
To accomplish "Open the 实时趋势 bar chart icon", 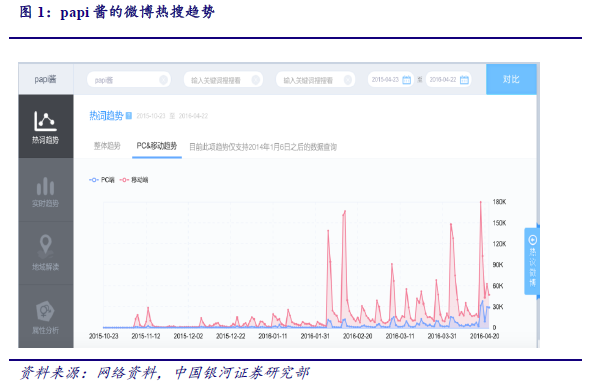I will pyautogui.click(x=45, y=186).
